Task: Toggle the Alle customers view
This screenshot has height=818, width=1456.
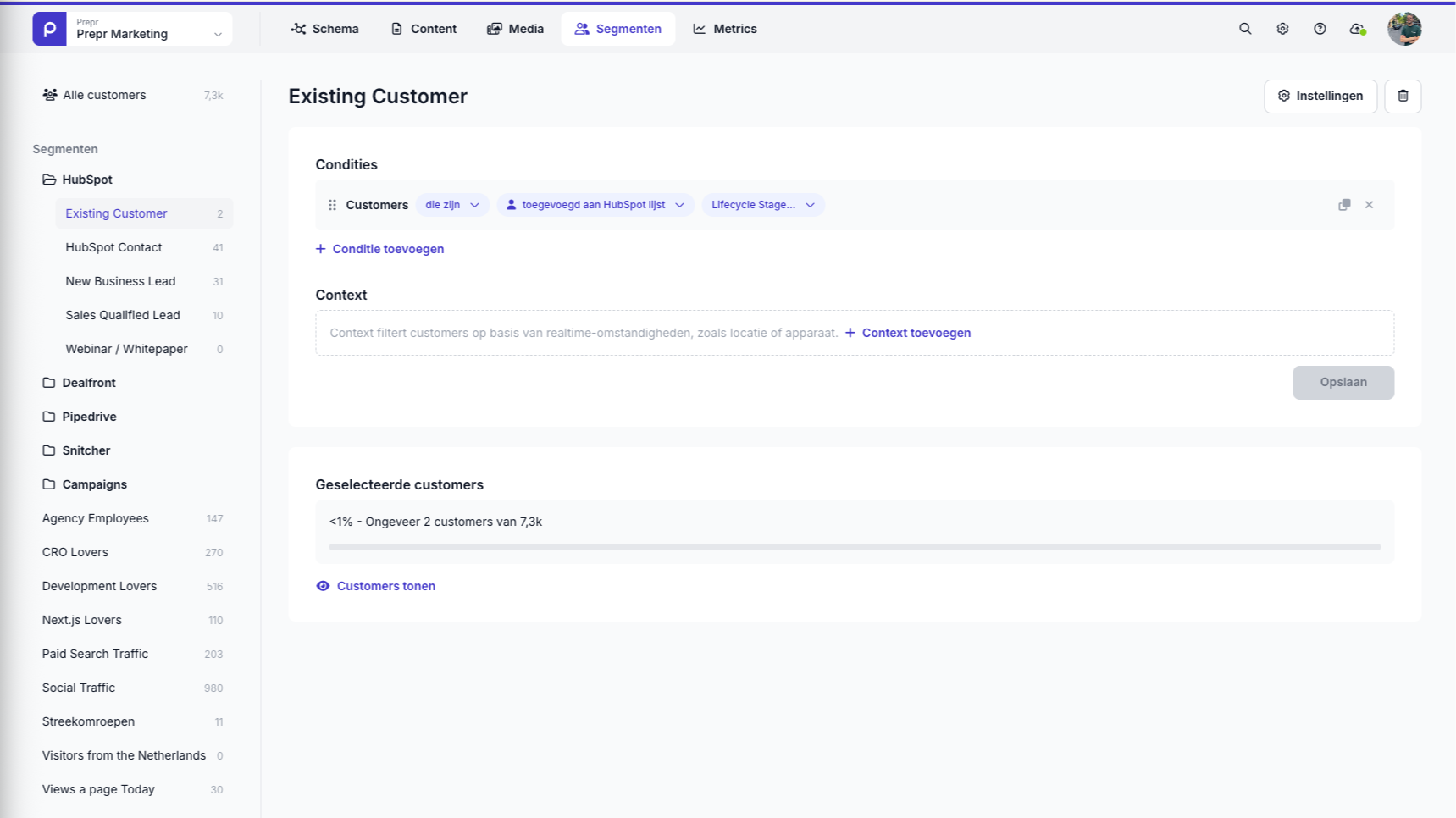Action: [103, 94]
